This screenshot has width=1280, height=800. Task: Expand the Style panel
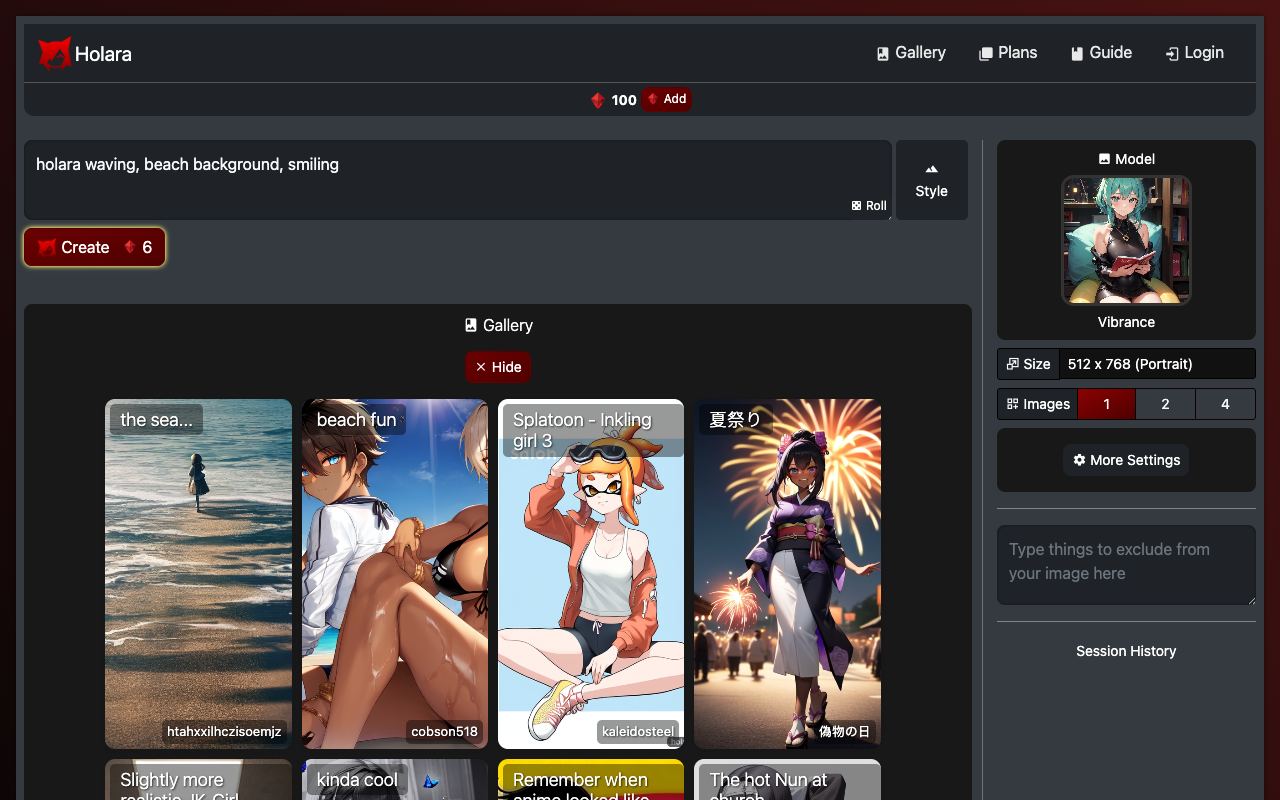931,180
